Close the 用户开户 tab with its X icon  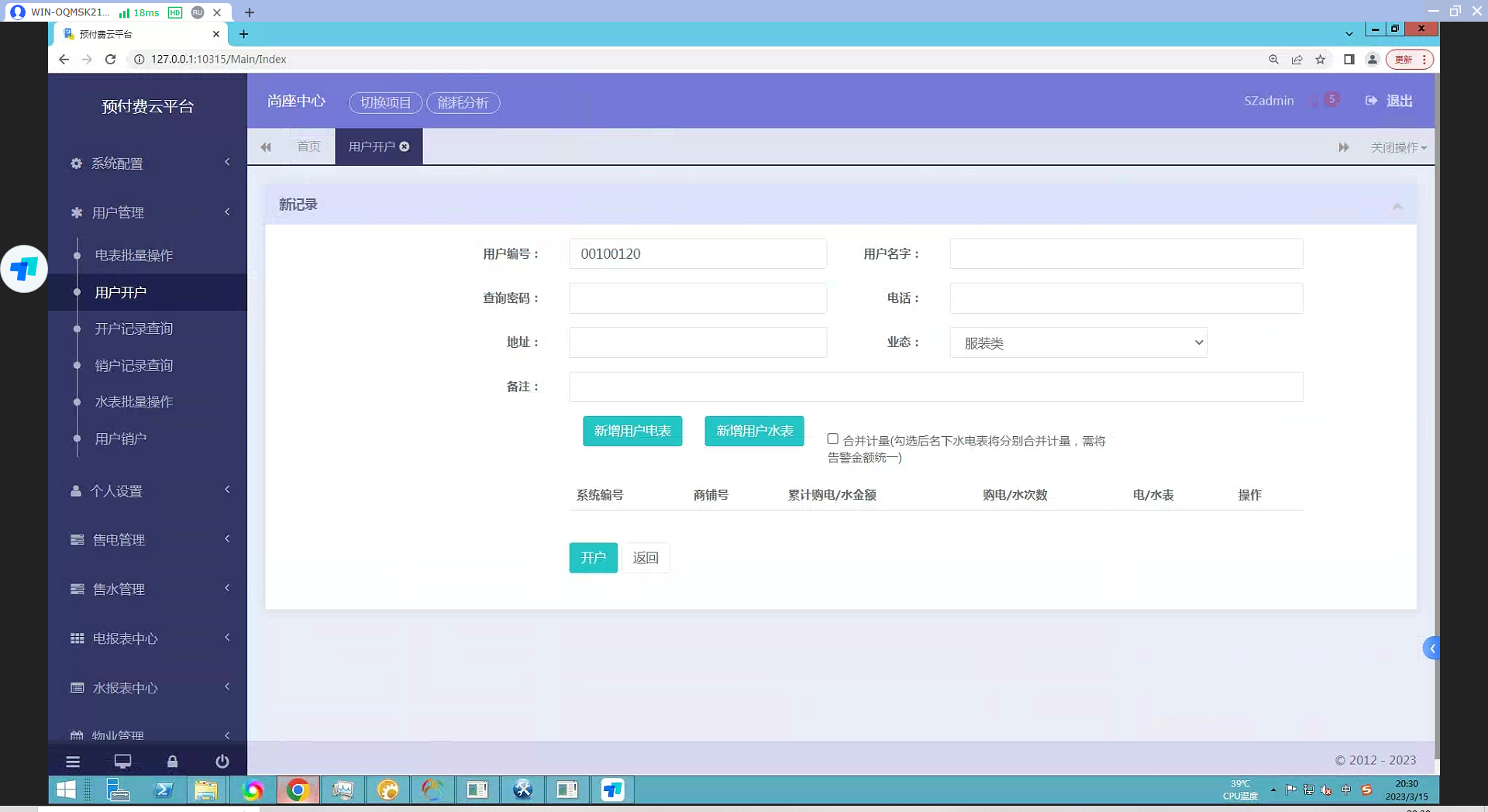click(405, 146)
